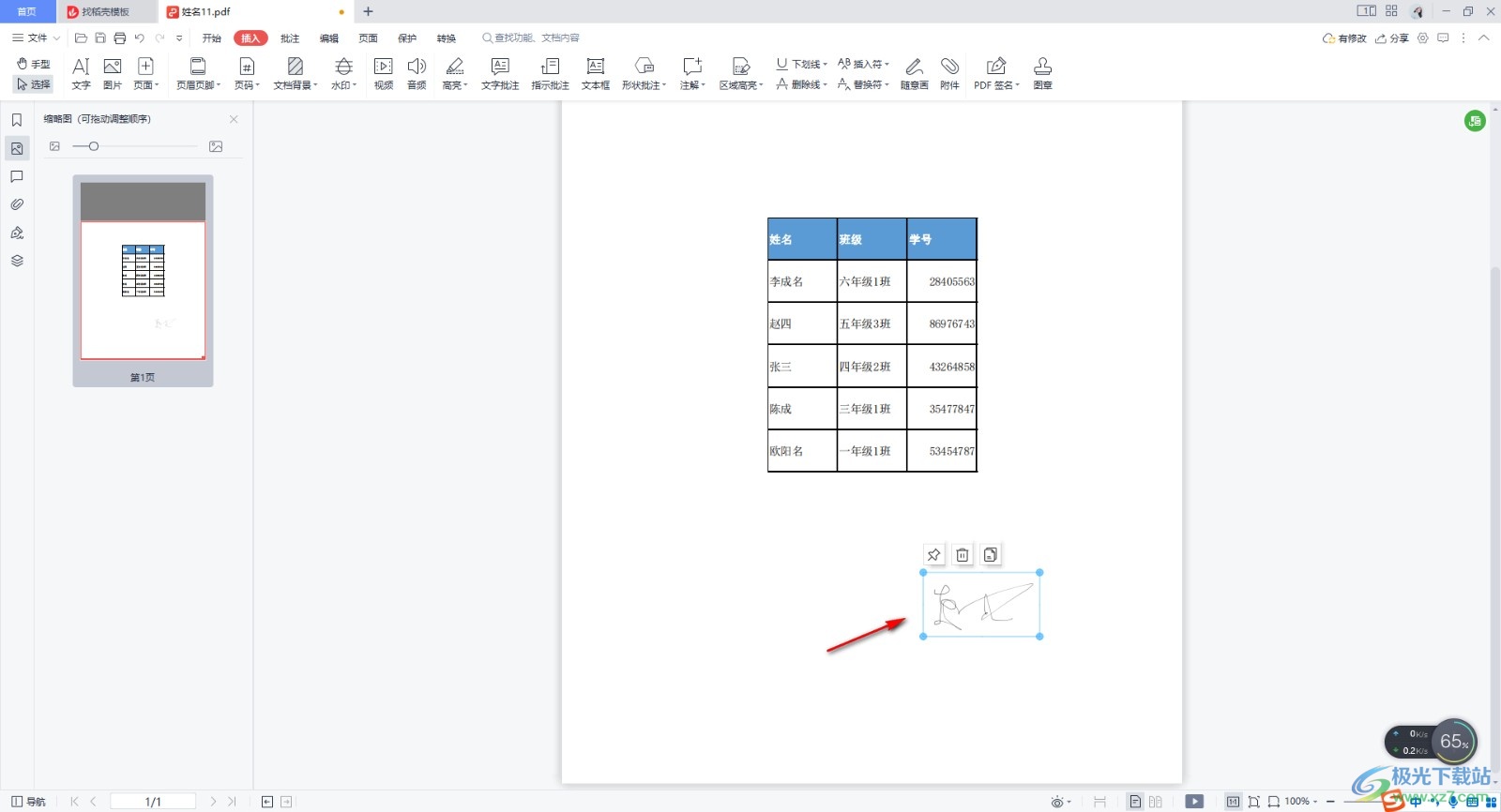Start slideshow play button in status bar

click(1194, 802)
